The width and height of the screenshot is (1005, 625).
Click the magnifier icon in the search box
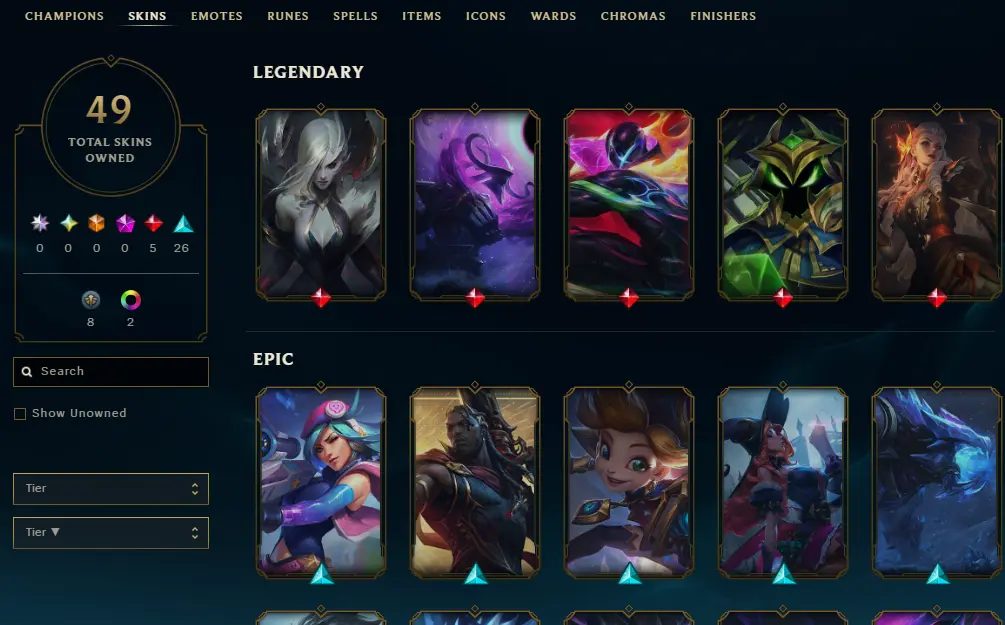coord(27,372)
